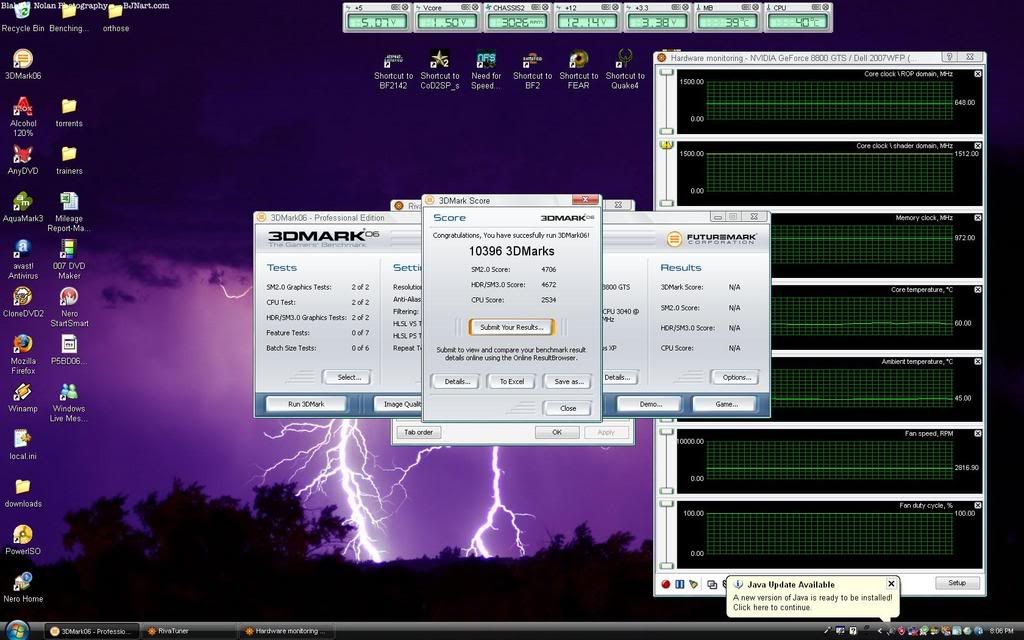Image resolution: width=1024 pixels, height=640 pixels.
Task: Open Nero StartSmart shortcut
Action: (x=69, y=307)
